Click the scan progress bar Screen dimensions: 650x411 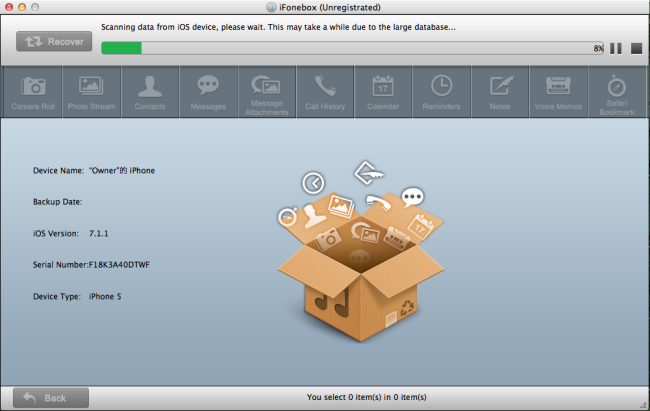click(x=352, y=48)
